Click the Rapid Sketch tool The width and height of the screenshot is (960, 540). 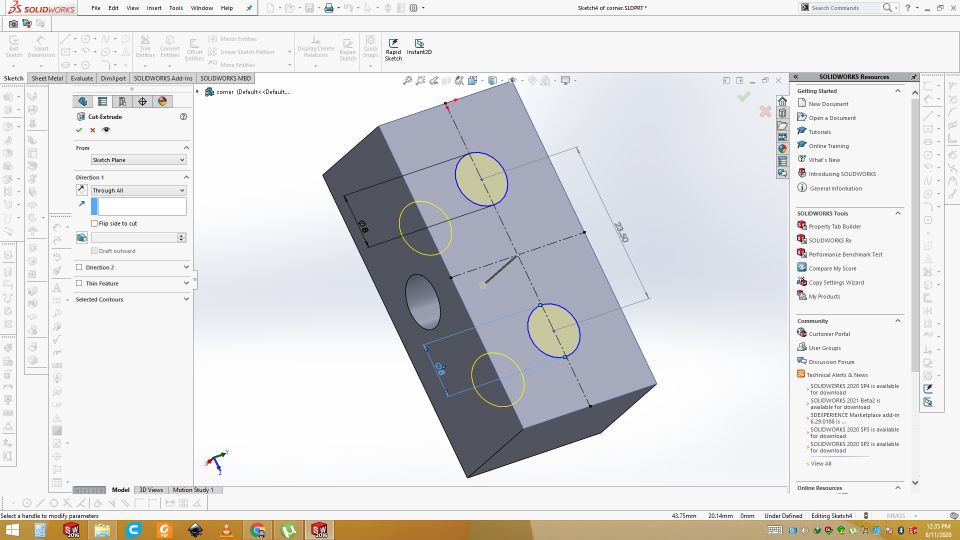pos(393,49)
